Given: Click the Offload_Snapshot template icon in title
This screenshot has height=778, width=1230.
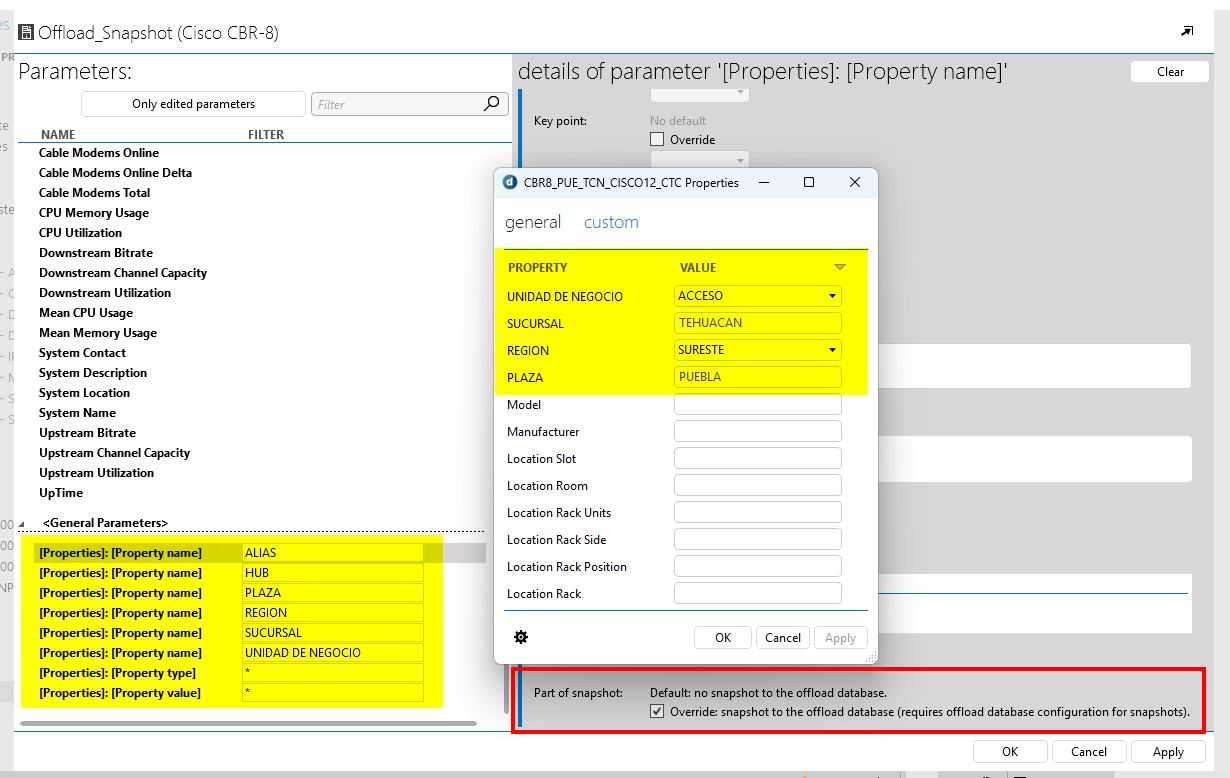Looking at the screenshot, I should click(26, 33).
